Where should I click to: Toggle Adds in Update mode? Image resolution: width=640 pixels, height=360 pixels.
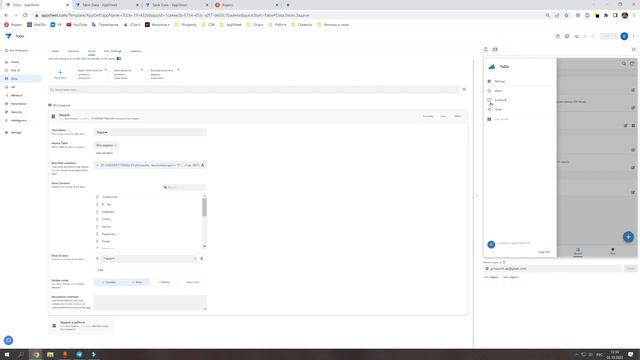(x=137, y=282)
